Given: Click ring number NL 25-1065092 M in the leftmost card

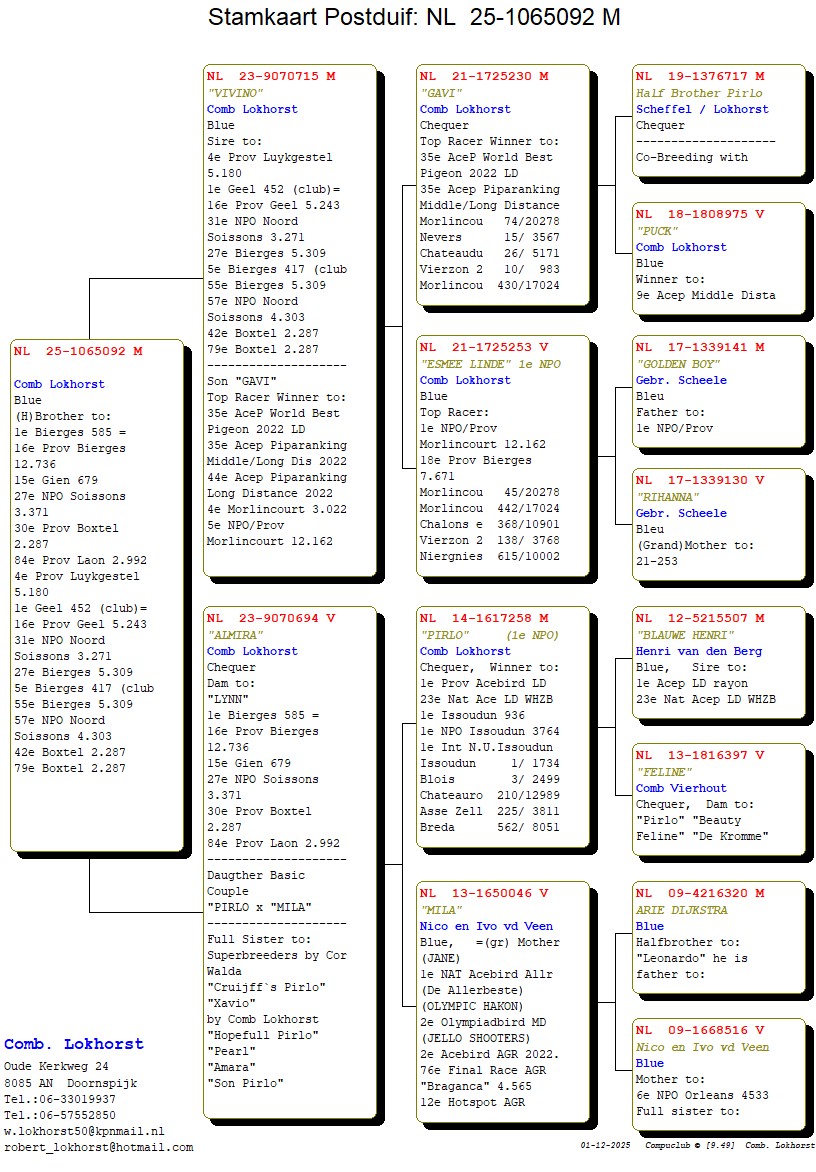Looking at the screenshot, I should pyautogui.click(x=78, y=351).
